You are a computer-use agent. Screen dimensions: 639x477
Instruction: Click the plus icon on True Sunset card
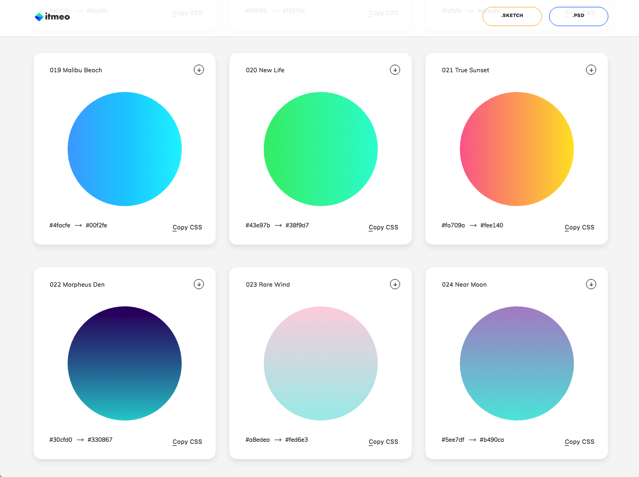tap(591, 70)
